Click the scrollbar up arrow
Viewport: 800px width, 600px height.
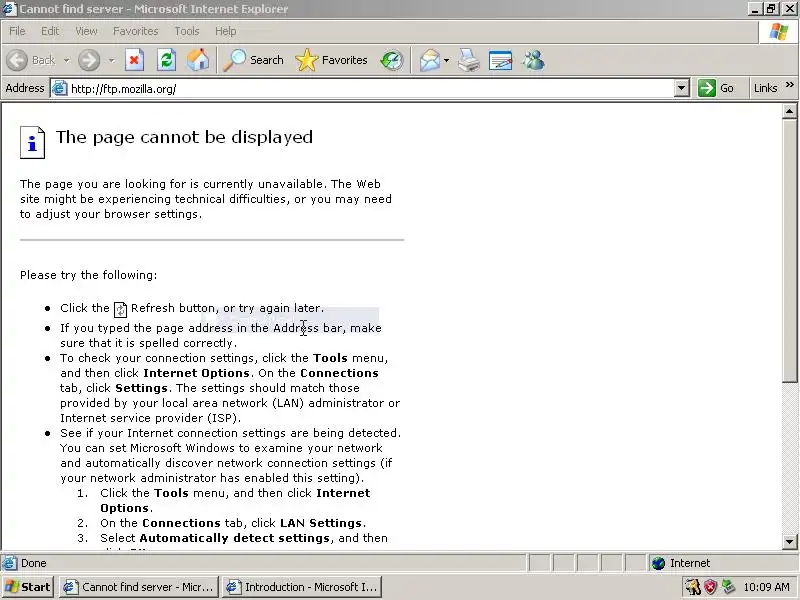click(789, 111)
